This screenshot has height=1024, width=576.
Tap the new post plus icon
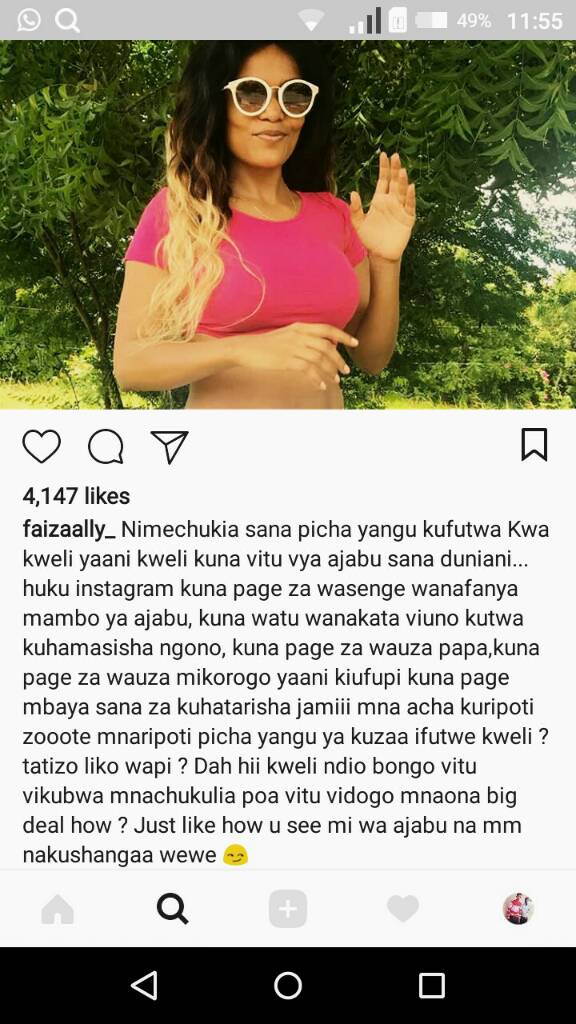coord(288,908)
